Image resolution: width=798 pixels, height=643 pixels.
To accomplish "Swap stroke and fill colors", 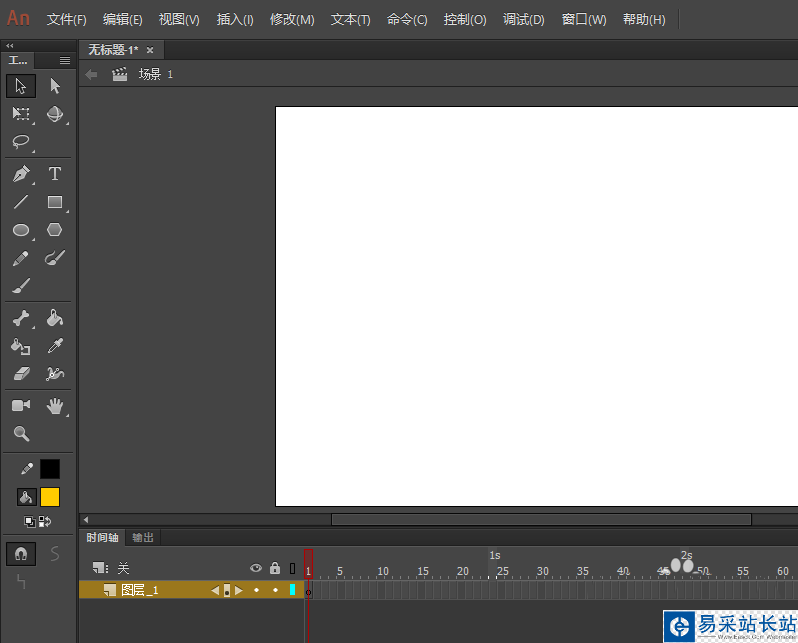I will [x=45, y=521].
